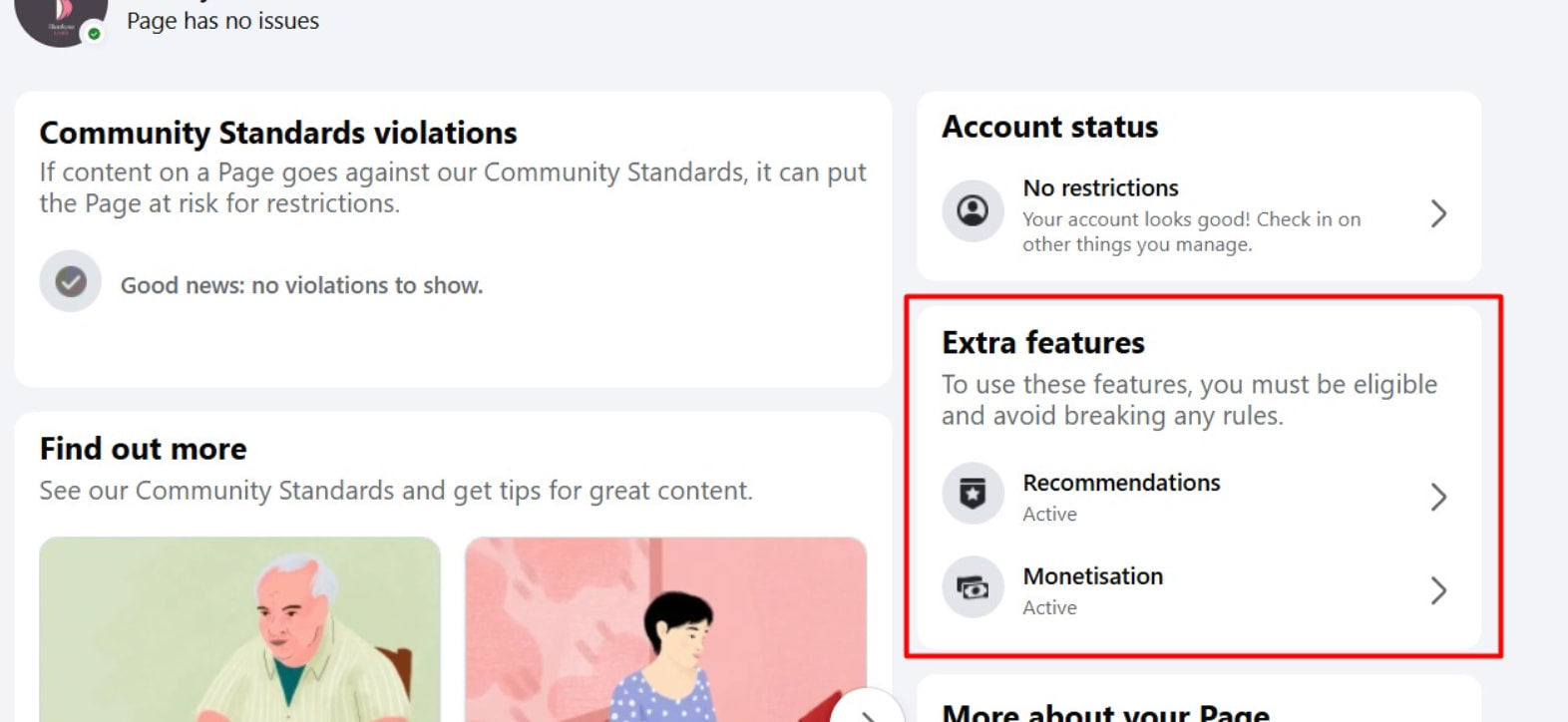
Task: Open the elderly man illustration card
Action: [239, 629]
